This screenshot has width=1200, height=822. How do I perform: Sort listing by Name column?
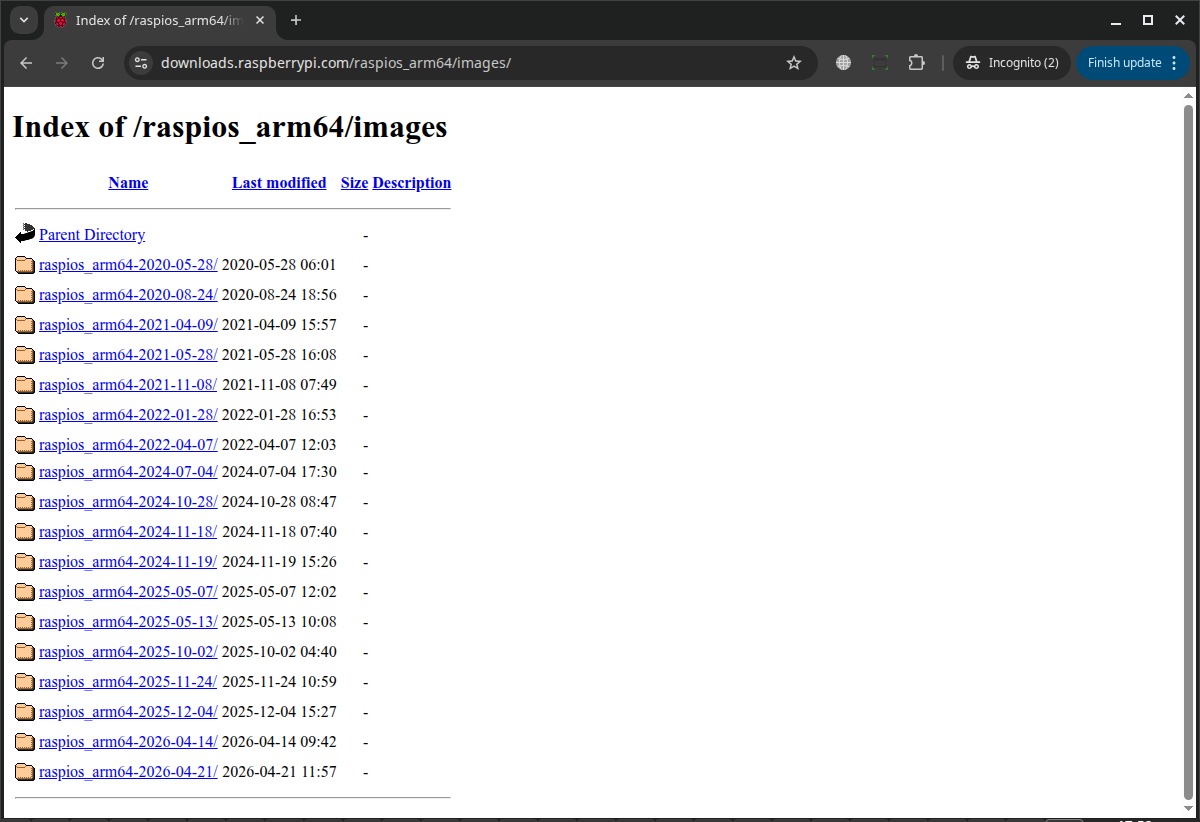[128, 183]
